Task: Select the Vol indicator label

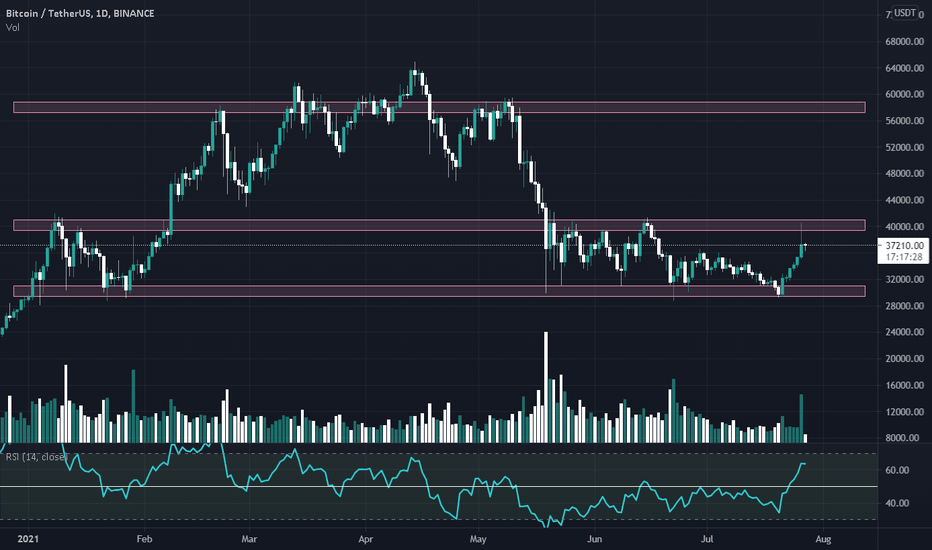Action: [12, 27]
